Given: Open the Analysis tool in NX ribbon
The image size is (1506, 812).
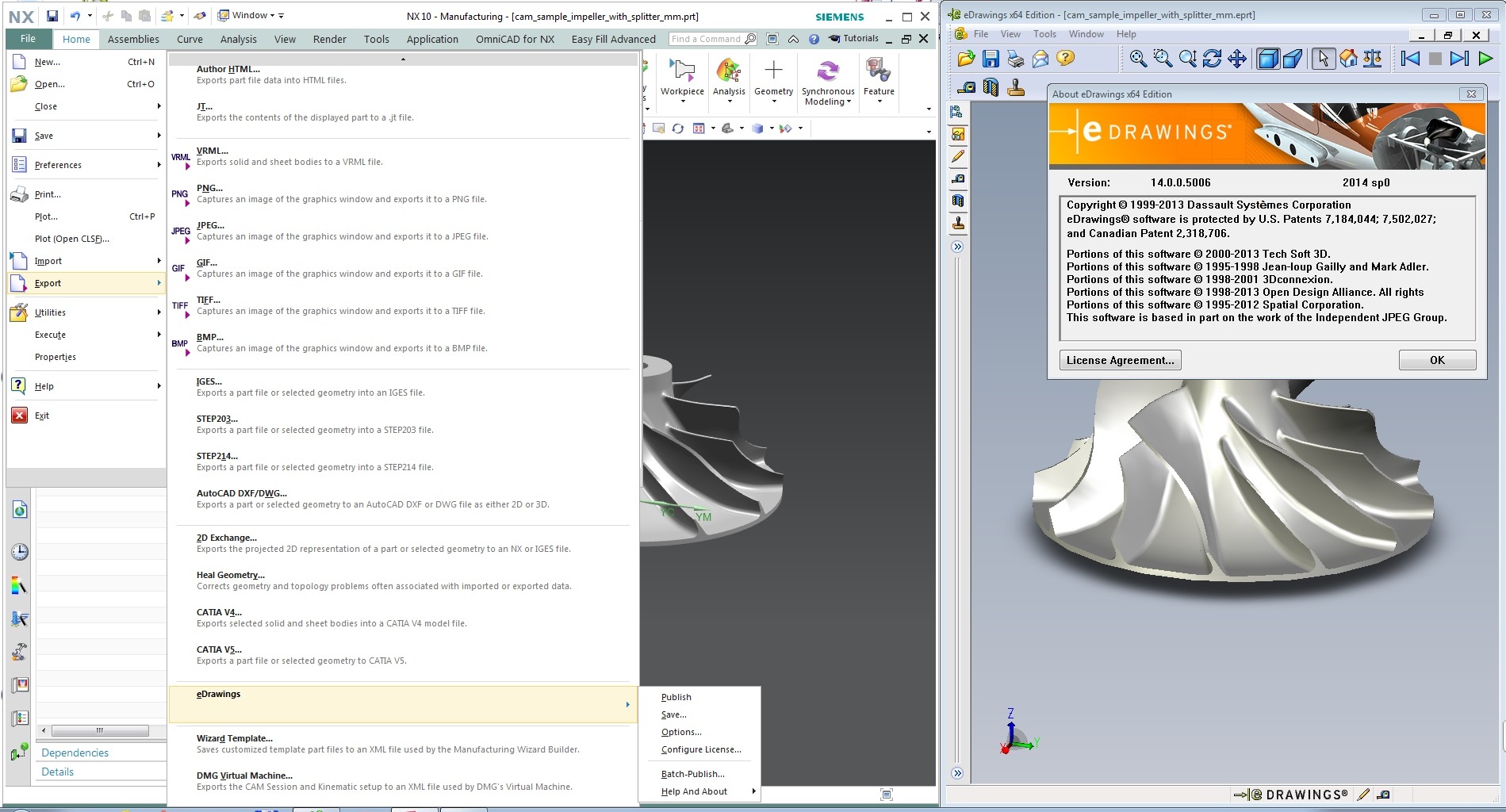Looking at the screenshot, I should (729, 79).
